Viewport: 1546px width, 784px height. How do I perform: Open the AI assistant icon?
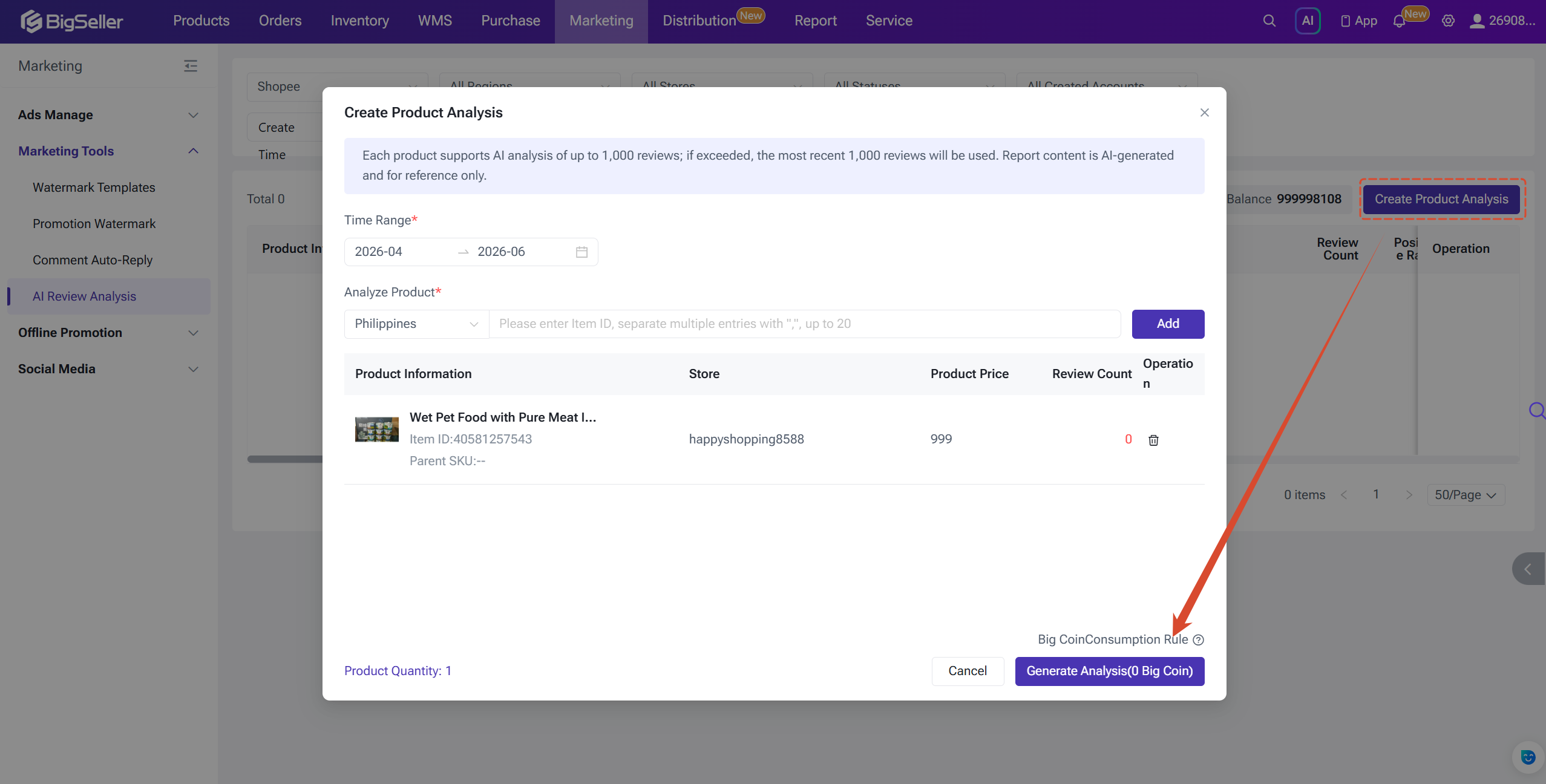pos(1308,21)
